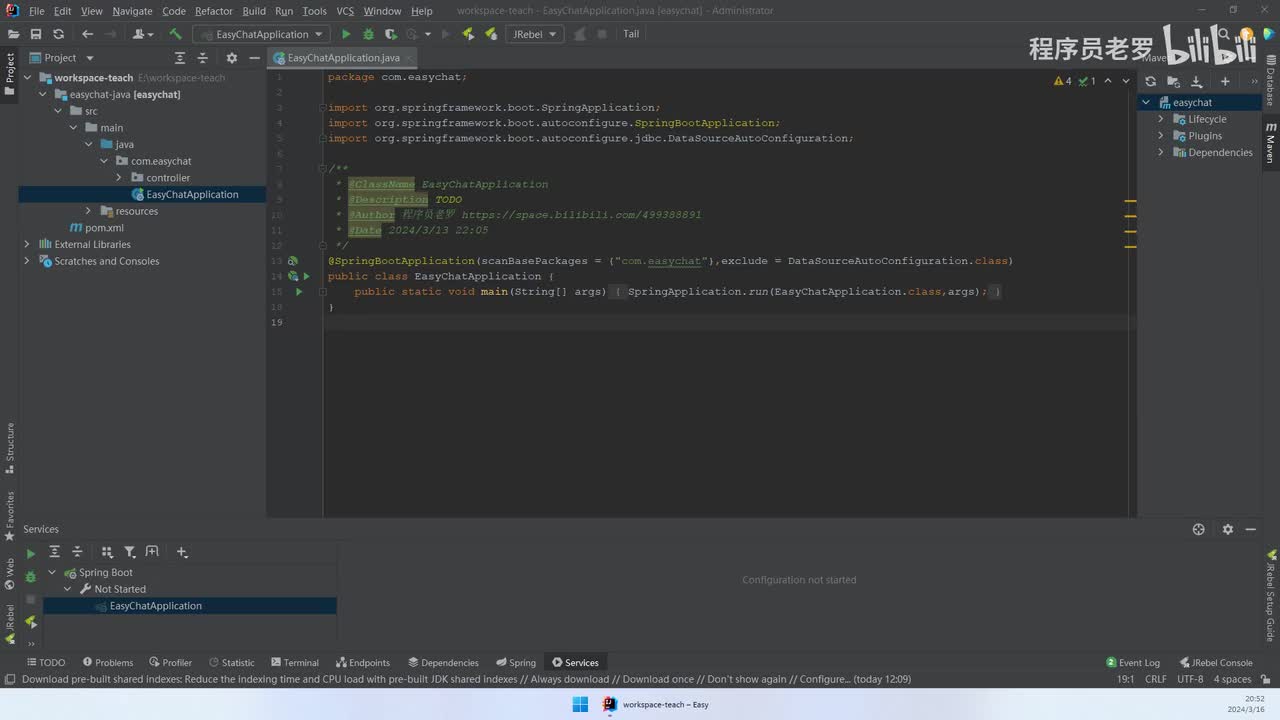Open the Filter options in Services panel

[130, 552]
